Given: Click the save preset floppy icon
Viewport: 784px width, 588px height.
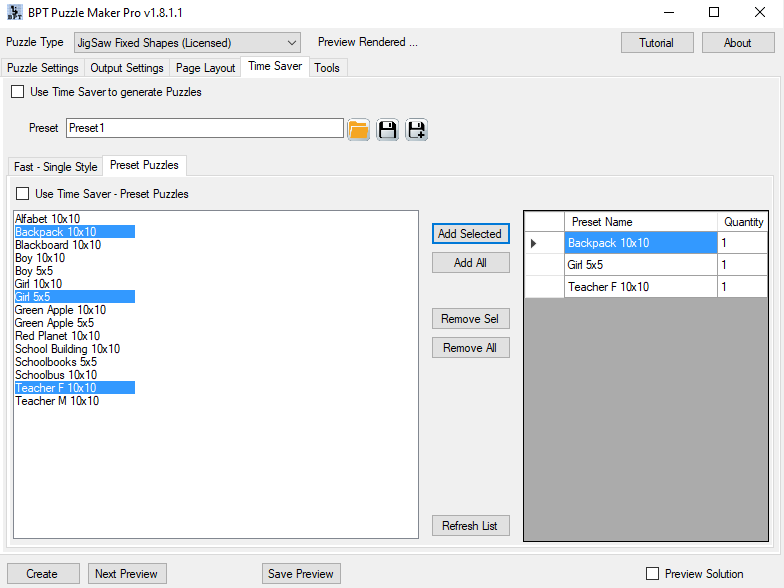Looking at the screenshot, I should click(x=387, y=129).
